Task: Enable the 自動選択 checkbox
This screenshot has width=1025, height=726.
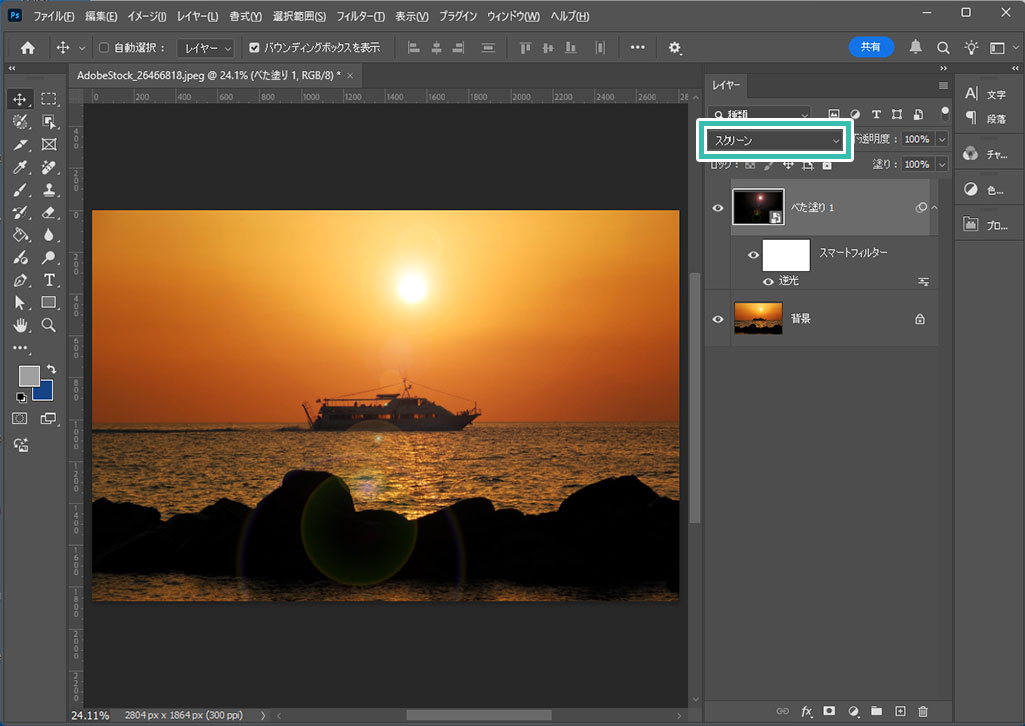Action: click(x=104, y=47)
